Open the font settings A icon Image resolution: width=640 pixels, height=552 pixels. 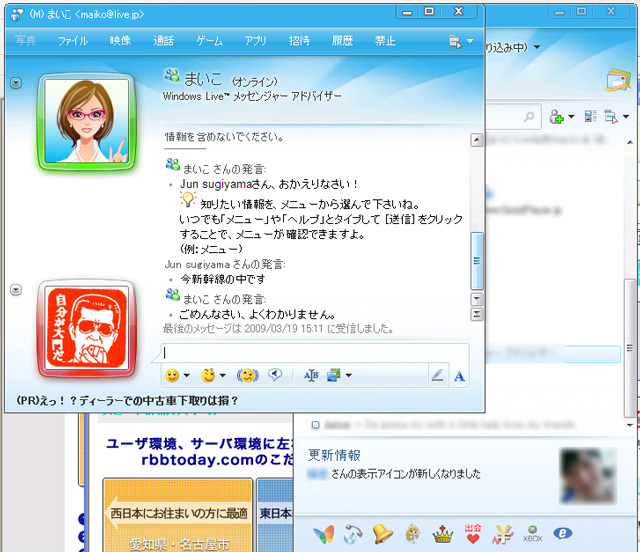coord(460,376)
